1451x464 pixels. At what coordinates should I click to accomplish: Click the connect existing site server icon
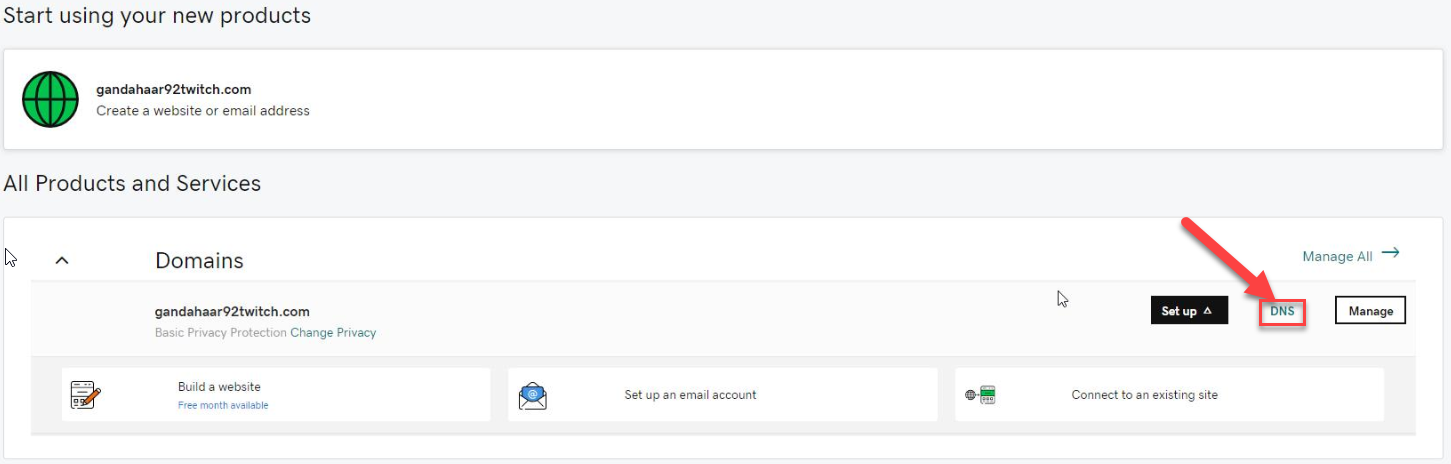980,395
